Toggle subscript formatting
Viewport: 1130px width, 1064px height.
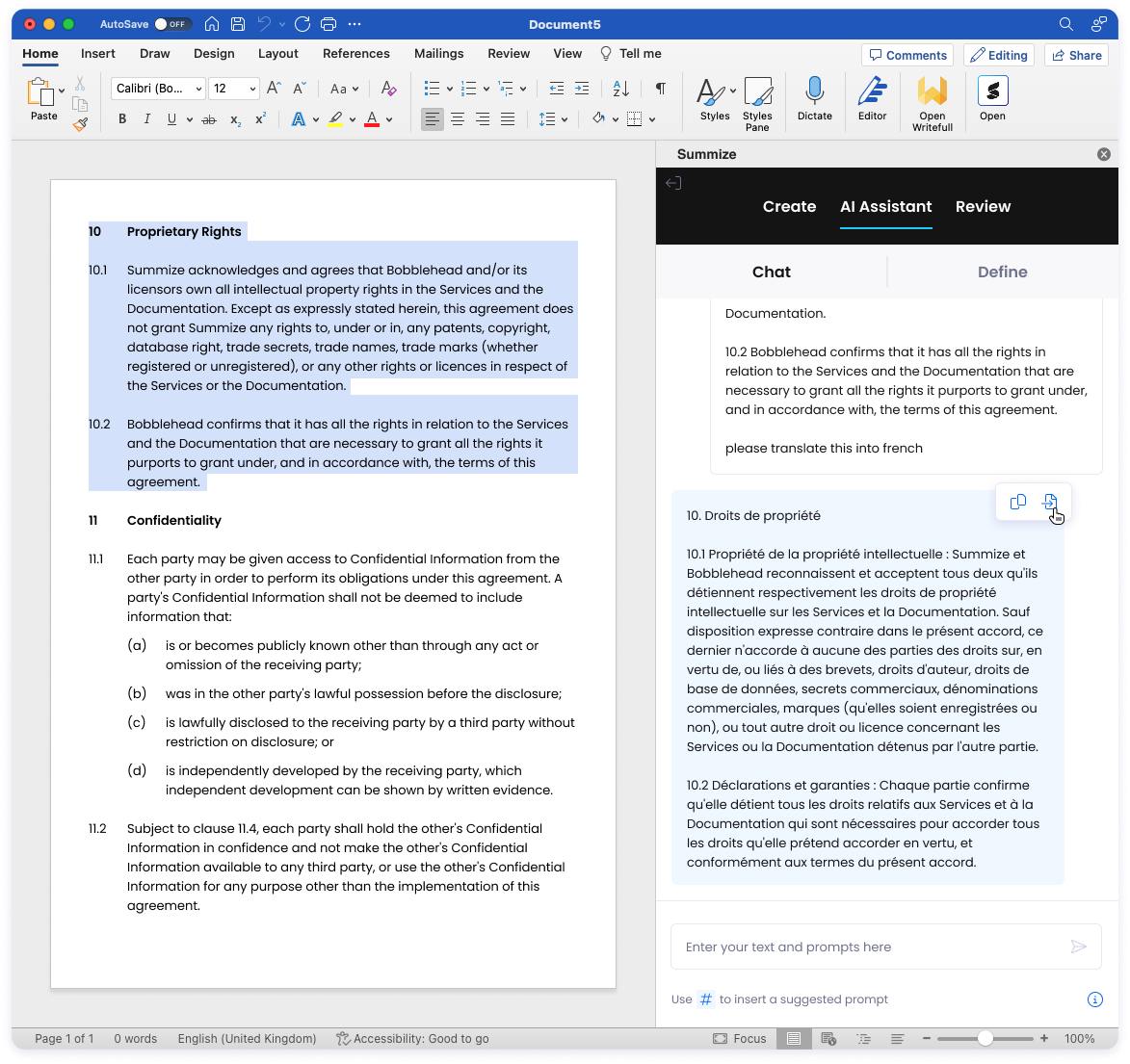236,119
